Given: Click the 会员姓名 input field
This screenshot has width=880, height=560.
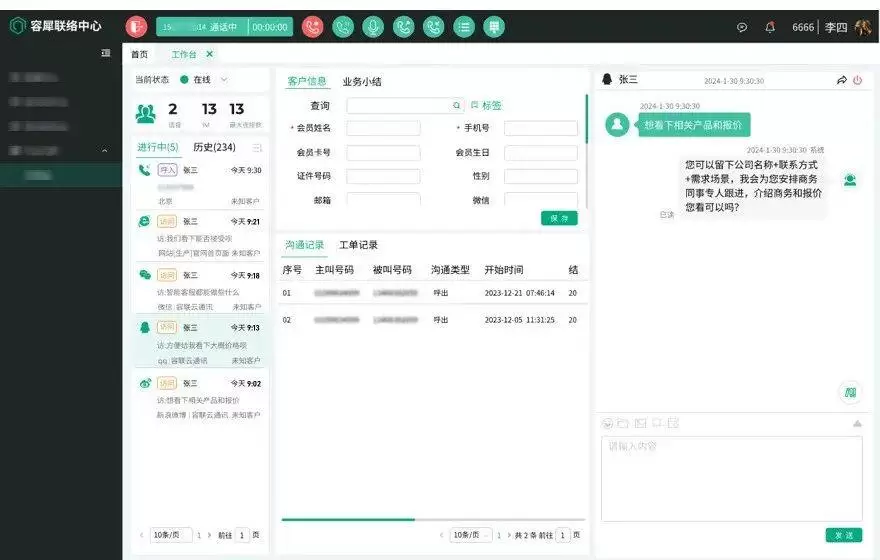Looking at the screenshot, I should tap(383, 128).
